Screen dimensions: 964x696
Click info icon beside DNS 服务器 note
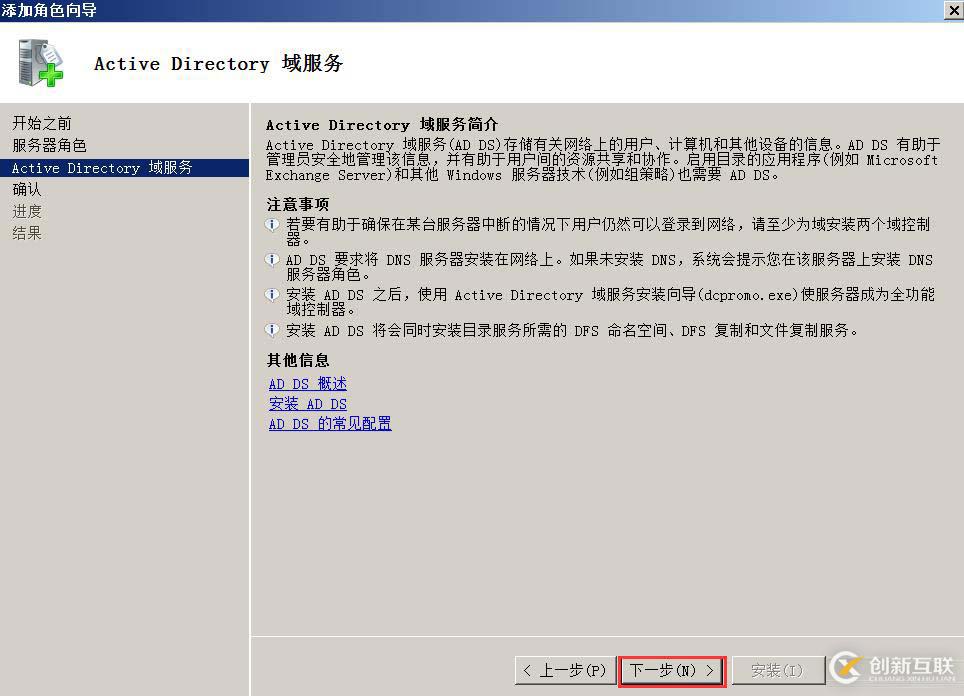pos(272,259)
